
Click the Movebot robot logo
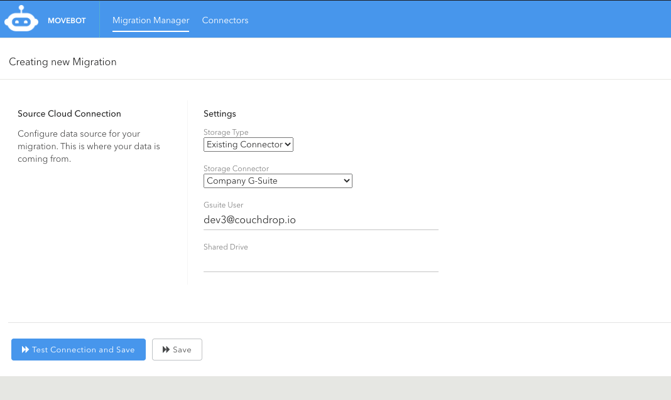coord(21,19)
